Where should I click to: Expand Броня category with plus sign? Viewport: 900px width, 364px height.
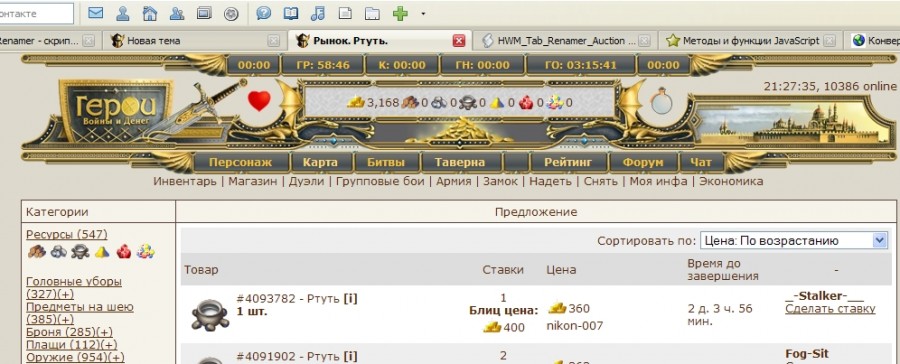coord(106,332)
